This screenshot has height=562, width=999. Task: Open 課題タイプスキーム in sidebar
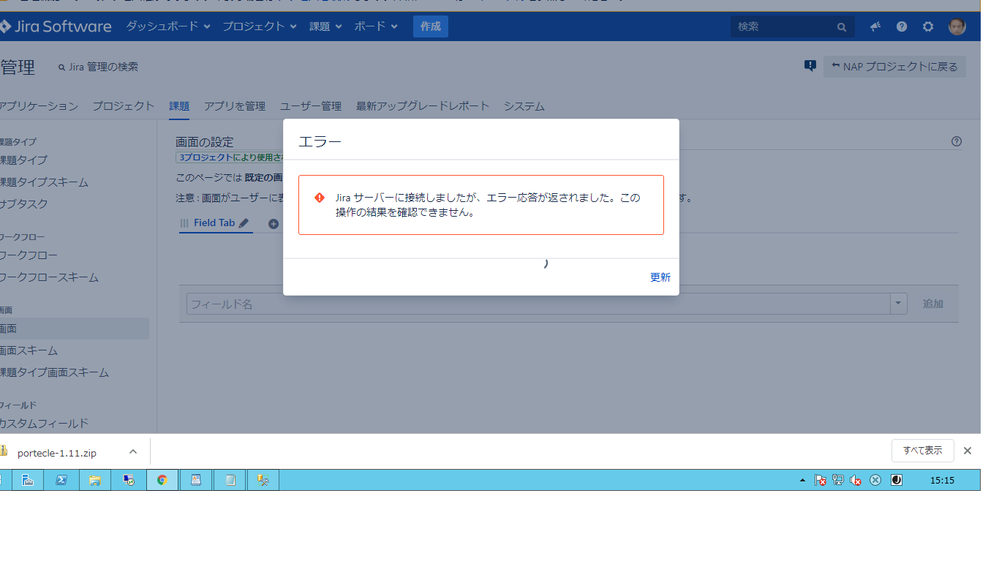(44, 182)
